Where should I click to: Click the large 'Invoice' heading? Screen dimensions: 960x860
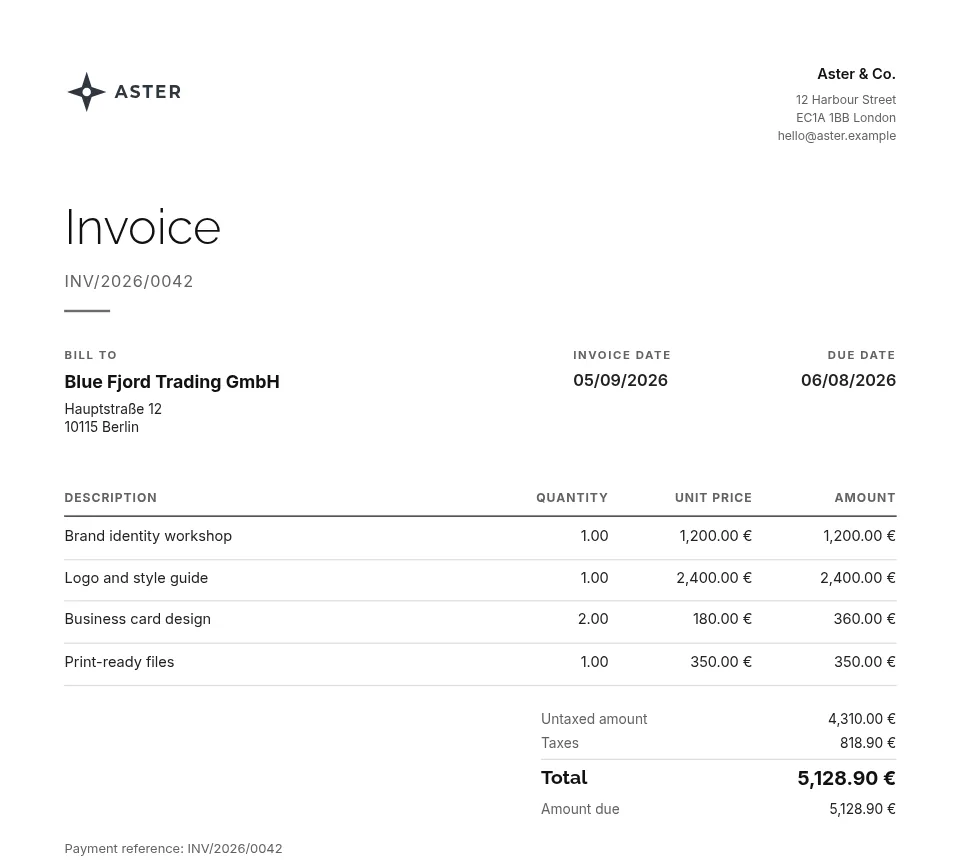click(142, 227)
